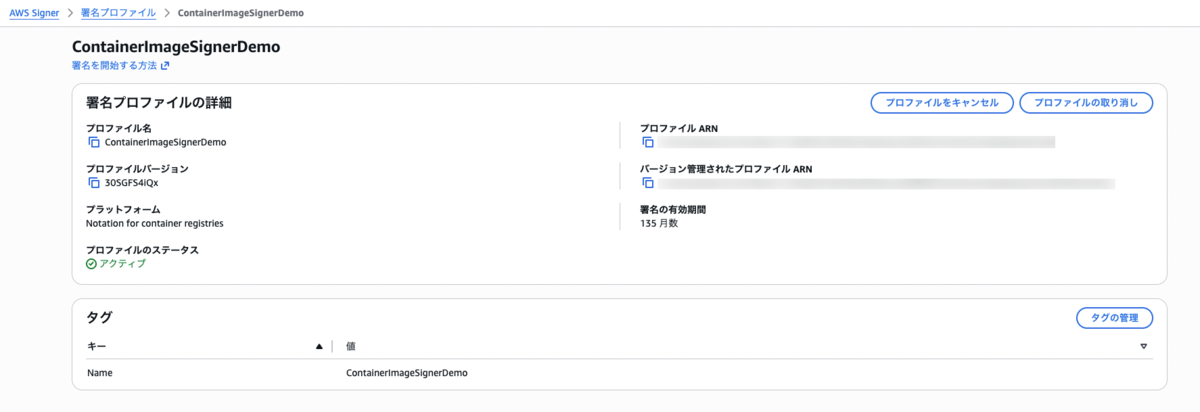Click the 署名プロファイルの詳細 section heading
1200x412 pixels.
tap(160, 103)
